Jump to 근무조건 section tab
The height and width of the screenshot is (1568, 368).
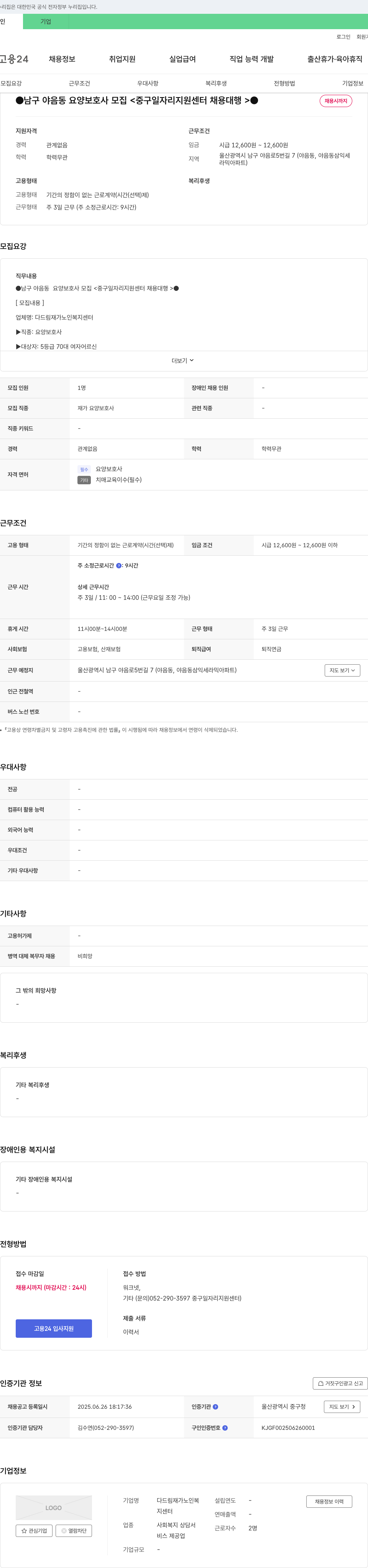79,83
